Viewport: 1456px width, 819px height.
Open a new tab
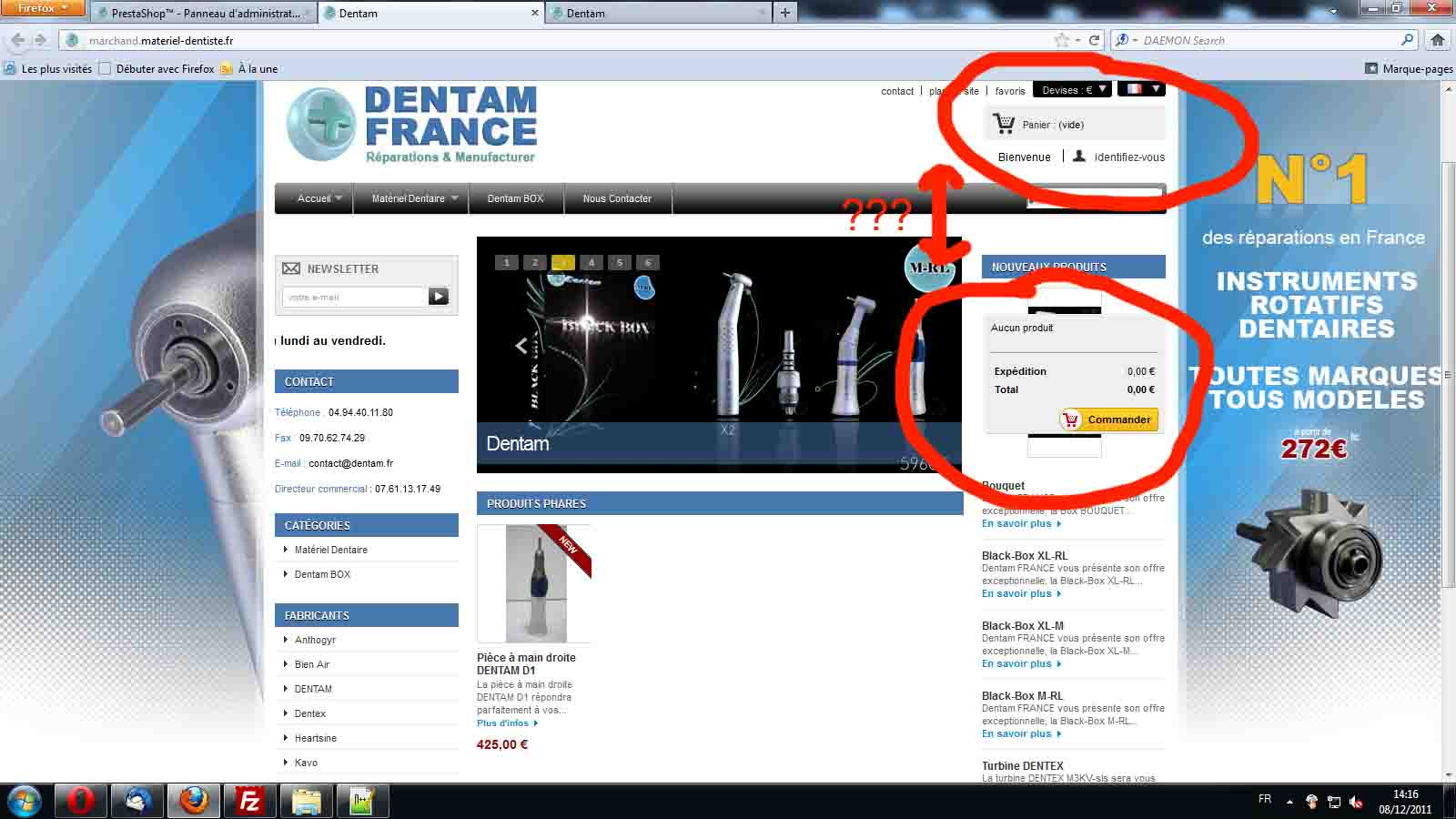(x=784, y=13)
